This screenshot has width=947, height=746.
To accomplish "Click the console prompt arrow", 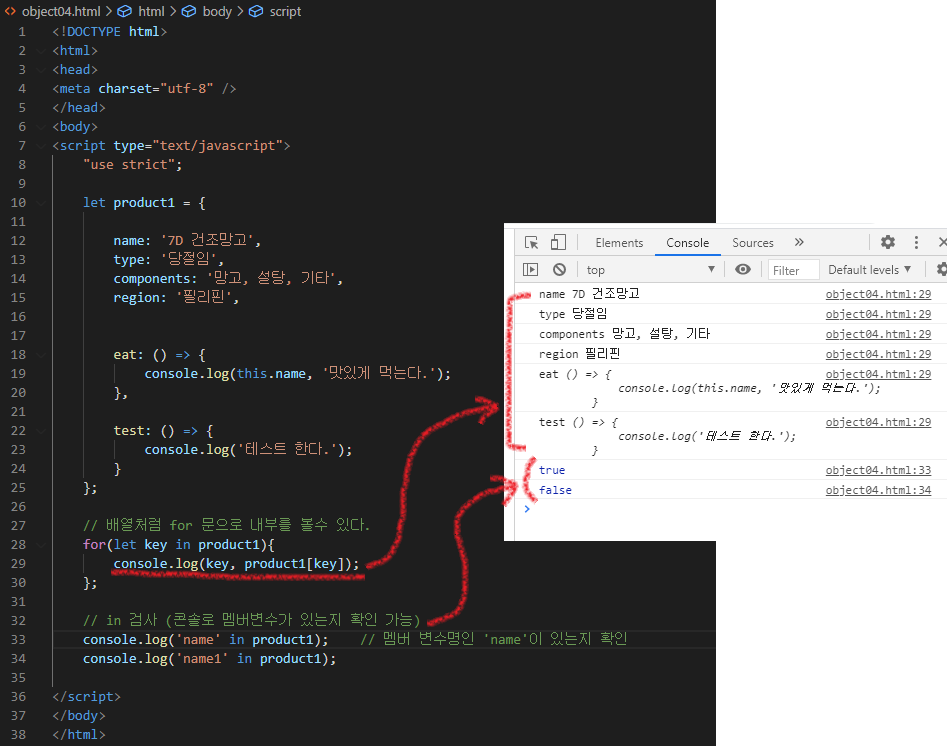I will pos(527,509).
